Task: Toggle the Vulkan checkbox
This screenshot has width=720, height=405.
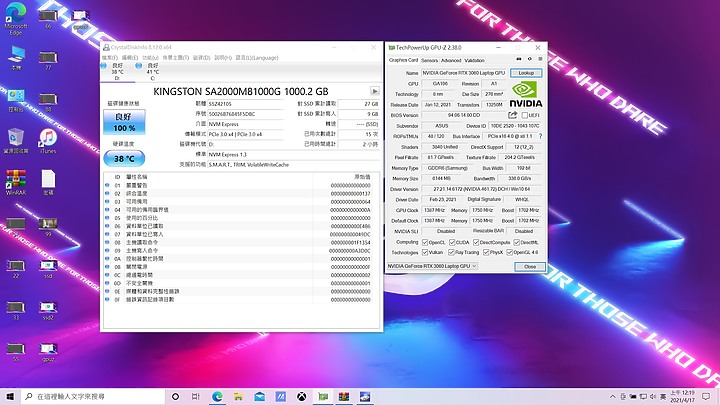Action: pyautogui.click(x=425, y=253)
